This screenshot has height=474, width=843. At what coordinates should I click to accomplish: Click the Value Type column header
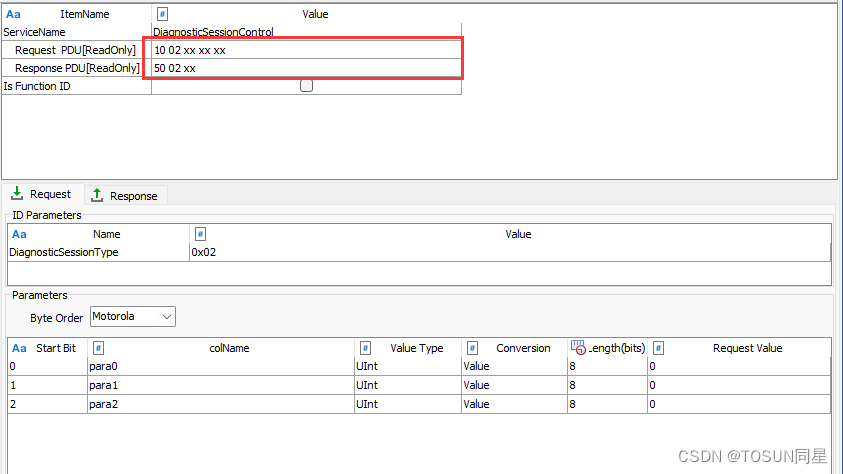[417, 348]
